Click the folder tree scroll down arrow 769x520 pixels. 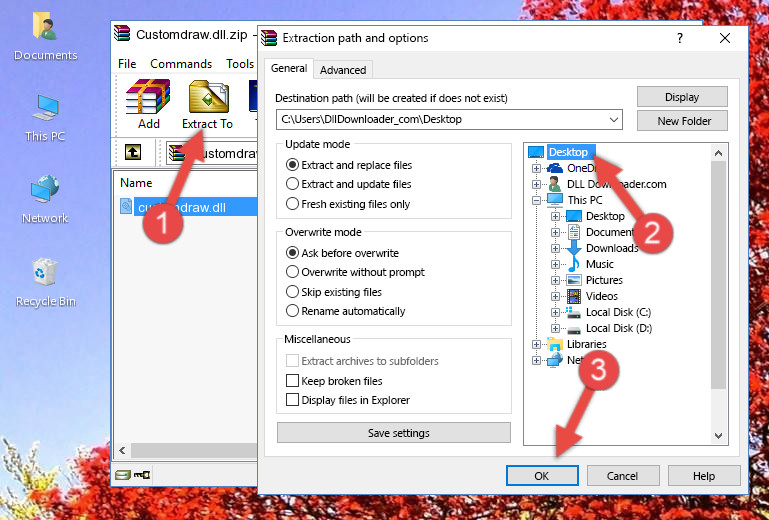(x=718, y=435)
